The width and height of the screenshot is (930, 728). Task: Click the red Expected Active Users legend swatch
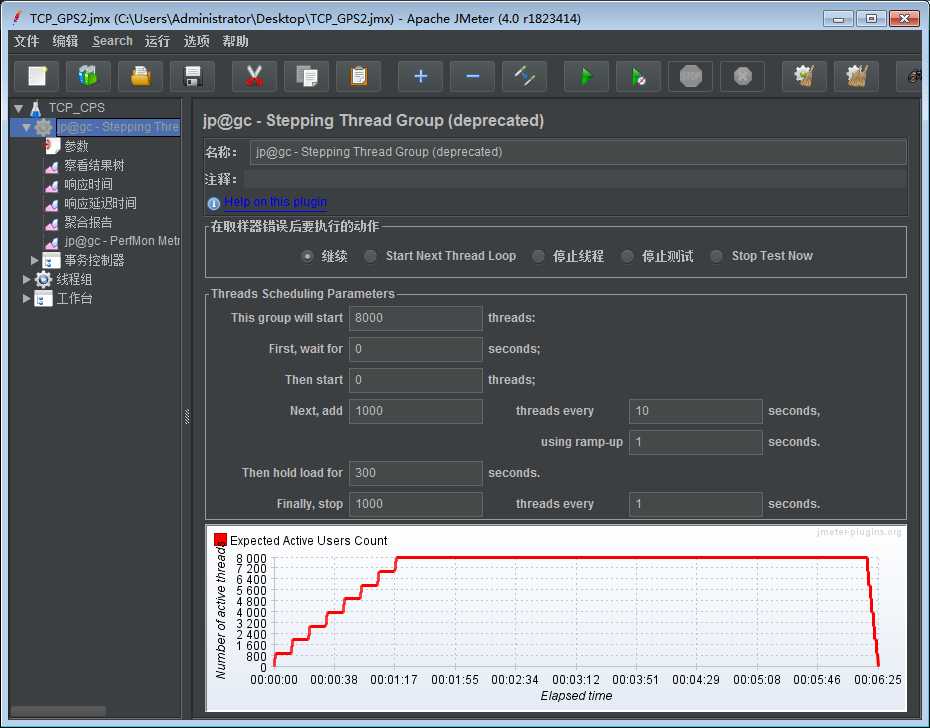(220, 539)
